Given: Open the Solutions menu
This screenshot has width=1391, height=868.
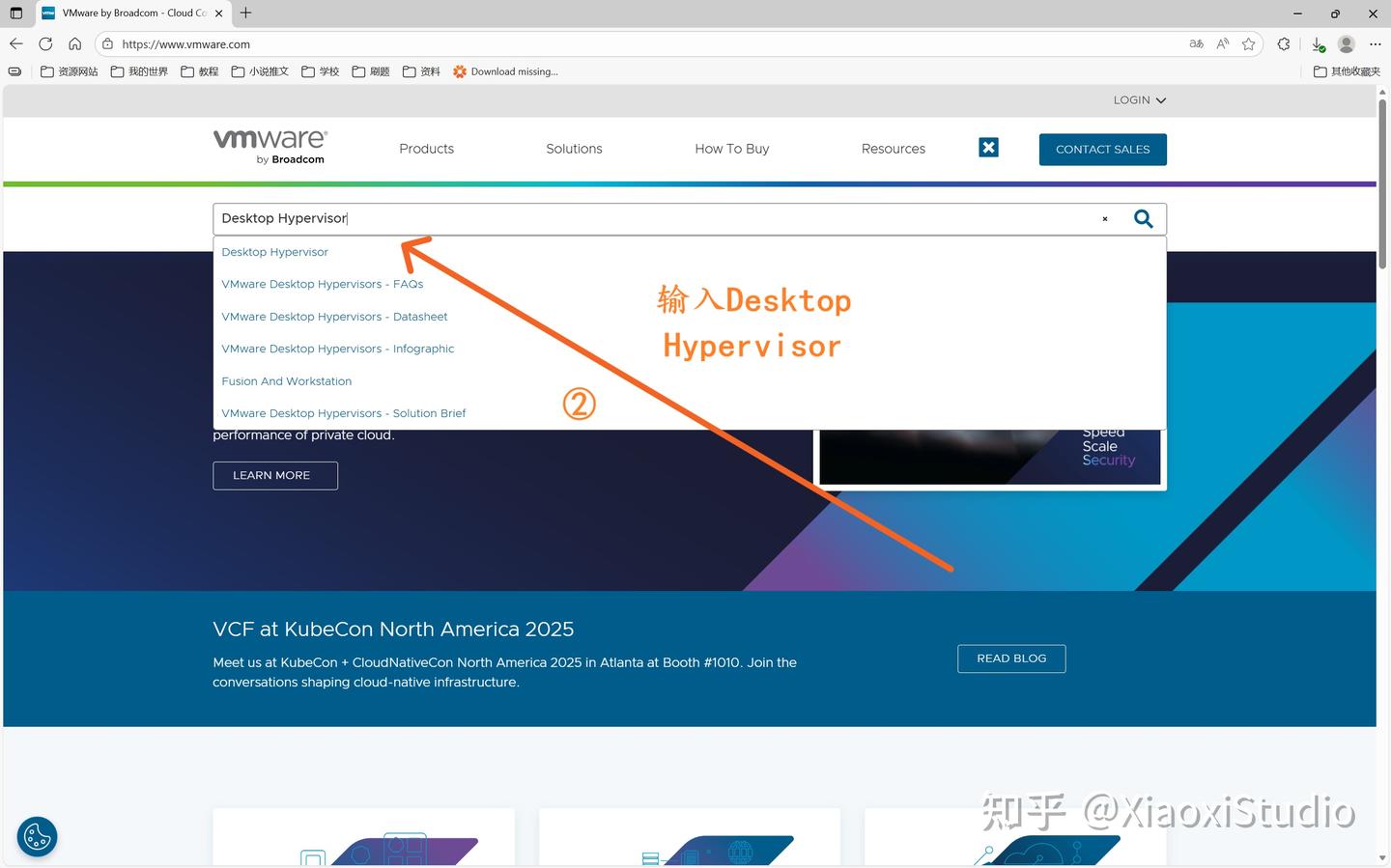Looking at the screenshot, I should [x=574, y=149].
